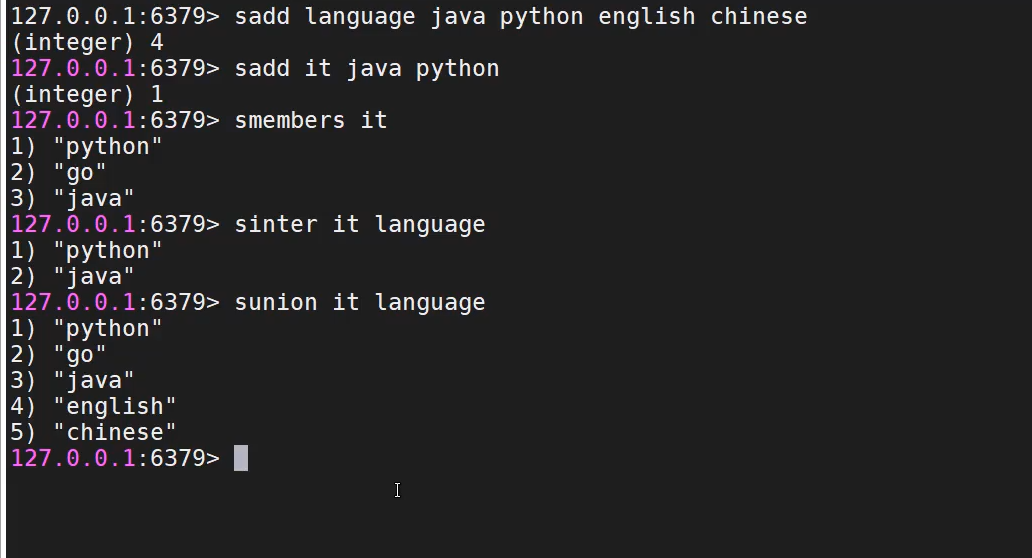Click "go" in the sunion output
1032x558 pixels.
tap(80, 354)
